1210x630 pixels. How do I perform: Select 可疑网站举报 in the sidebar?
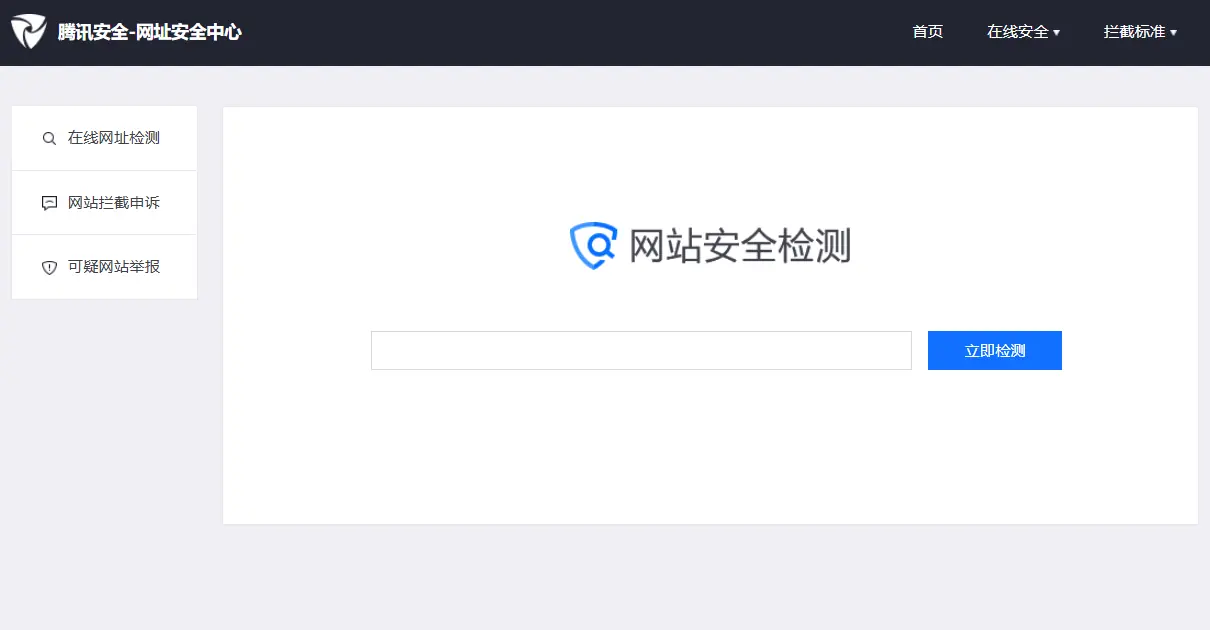click(x=104, y=267)
